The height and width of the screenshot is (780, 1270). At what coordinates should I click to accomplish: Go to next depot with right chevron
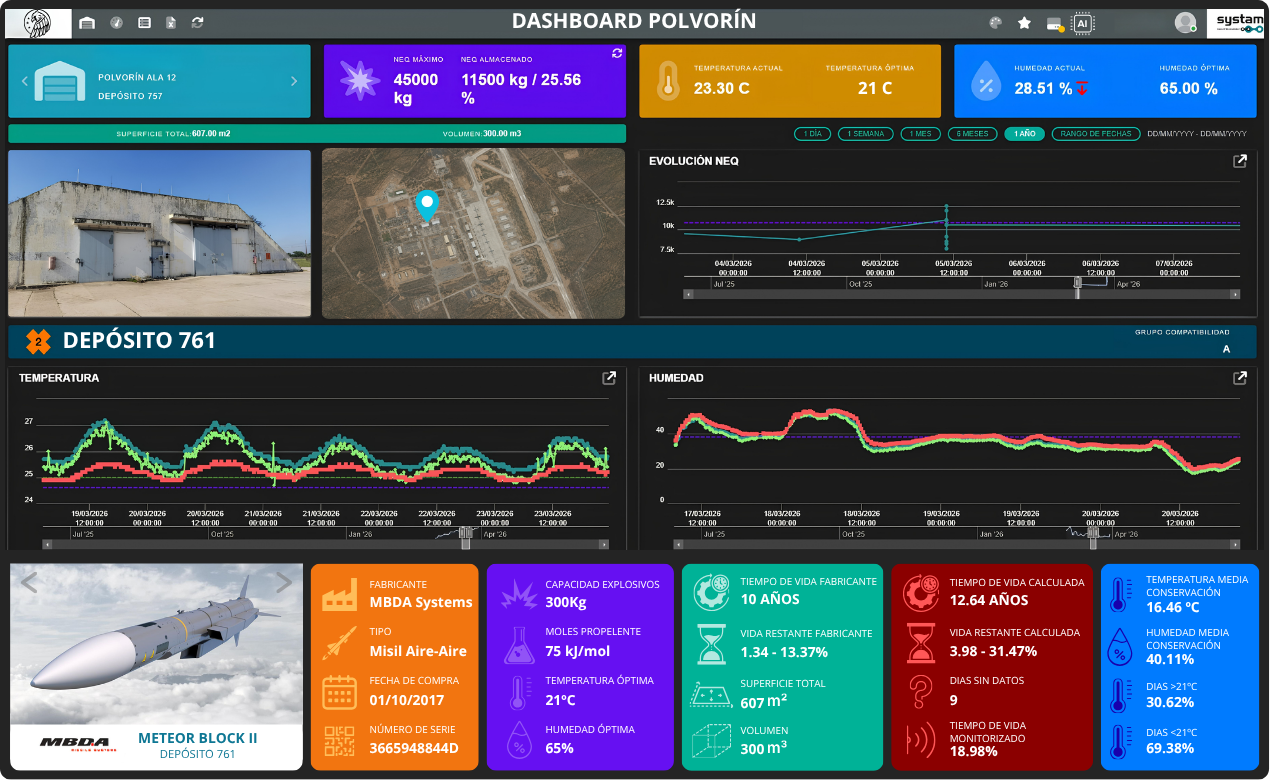click(x=294, y=81)
